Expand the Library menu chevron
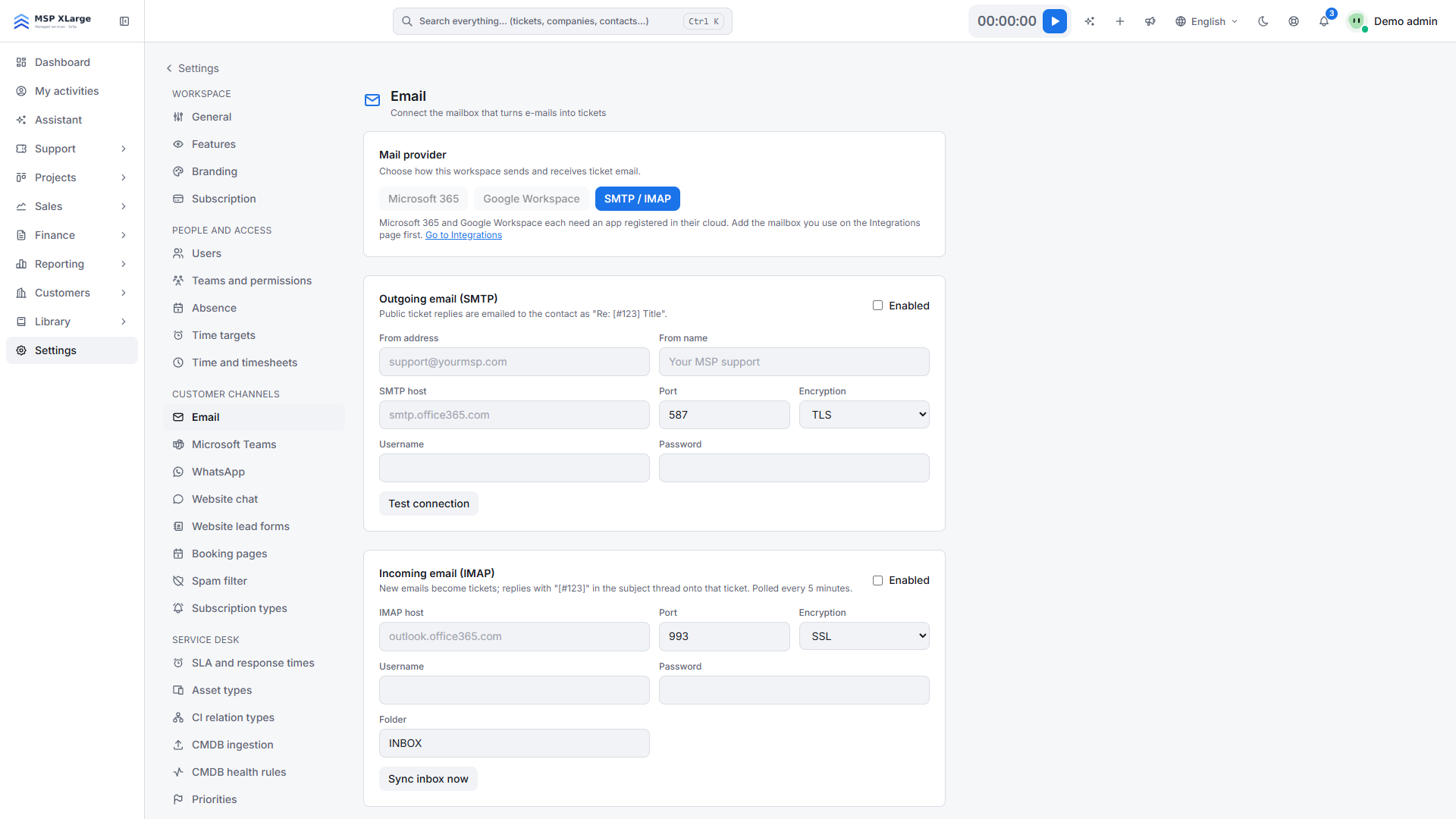This screenshot has width=1456, height=819. (124, 322)
